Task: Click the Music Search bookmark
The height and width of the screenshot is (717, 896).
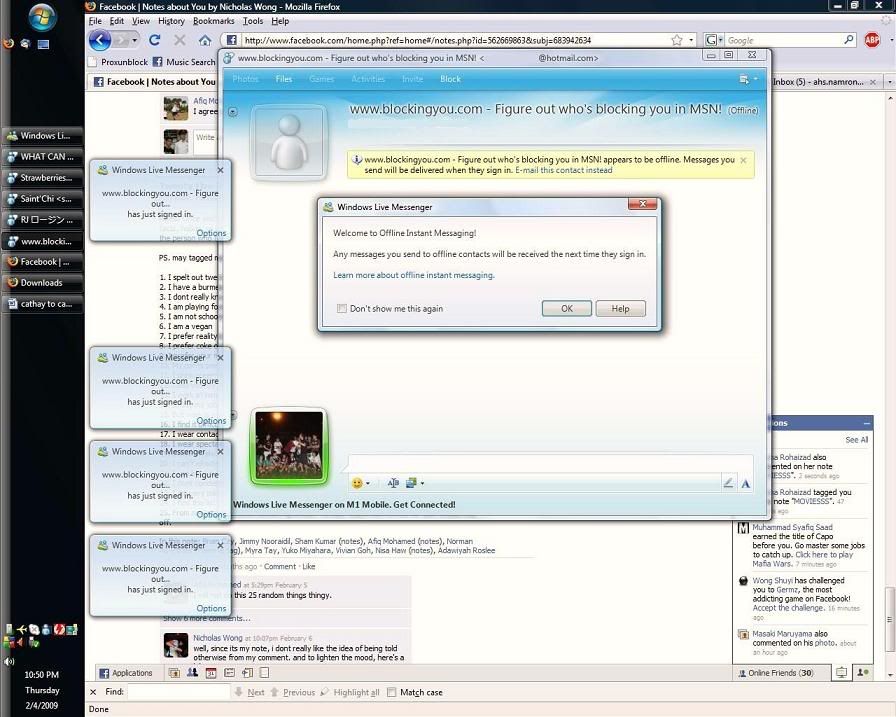Action: pos(183,62)
